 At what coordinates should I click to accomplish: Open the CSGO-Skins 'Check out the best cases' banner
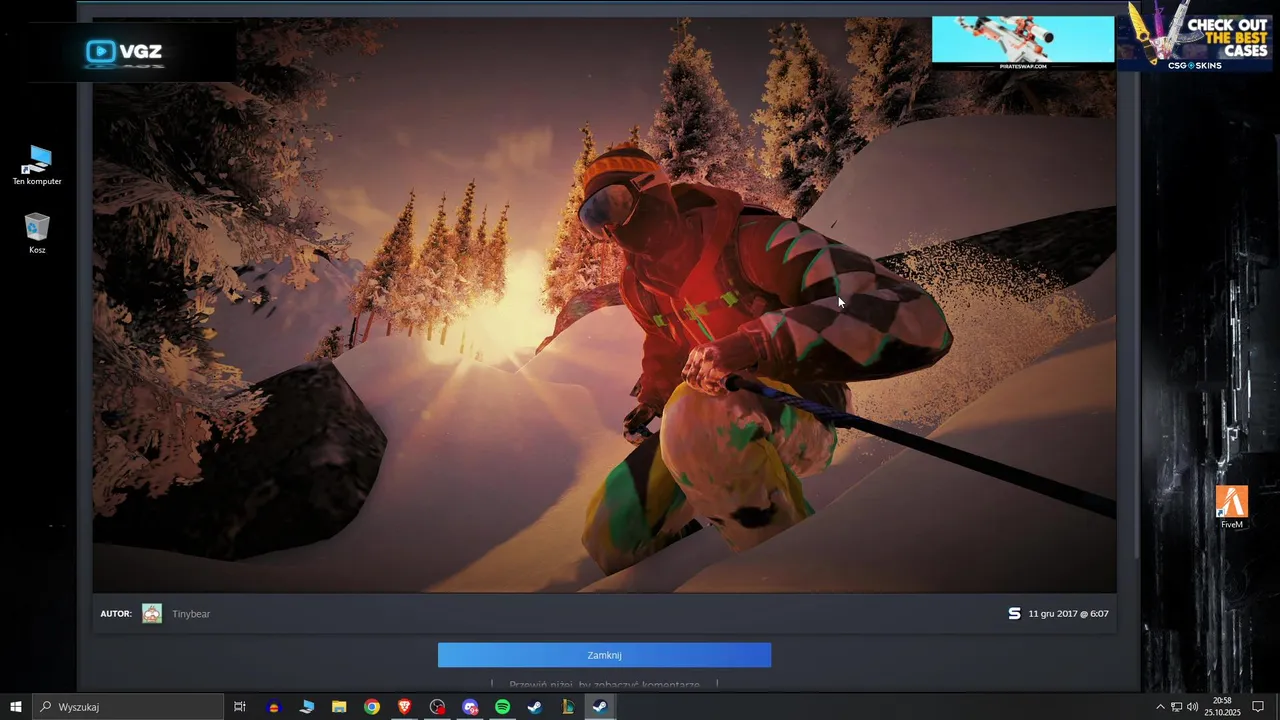[1198, 36]
